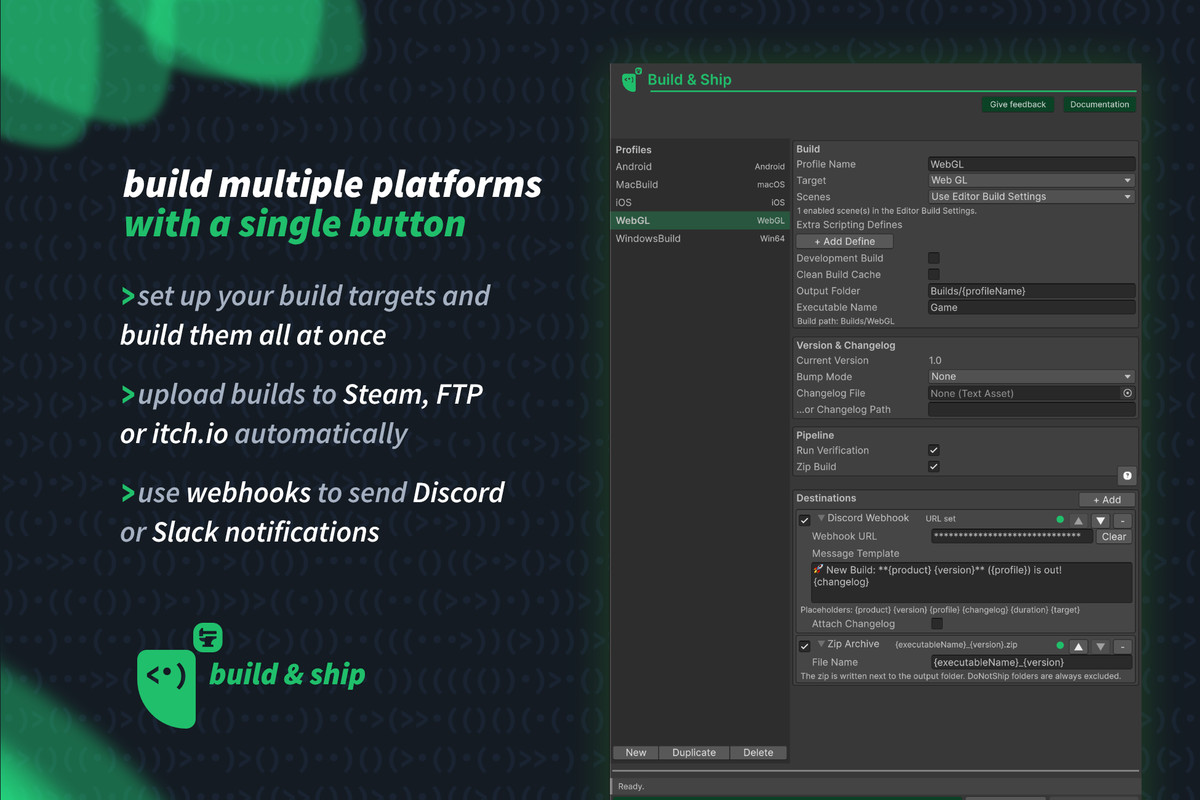
Task: Move Discord Webhook destination down
Action: point(1100,520)
